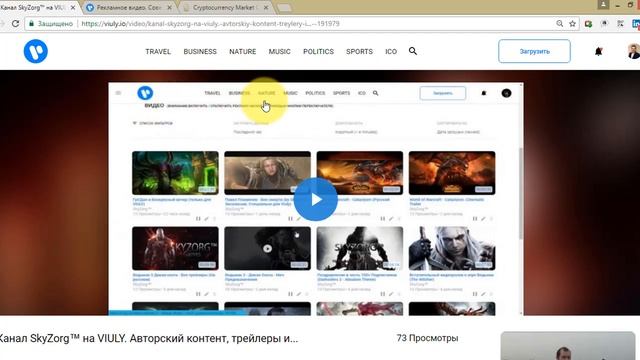
Task: Open the SPORTS category
Action: [359, 51]
